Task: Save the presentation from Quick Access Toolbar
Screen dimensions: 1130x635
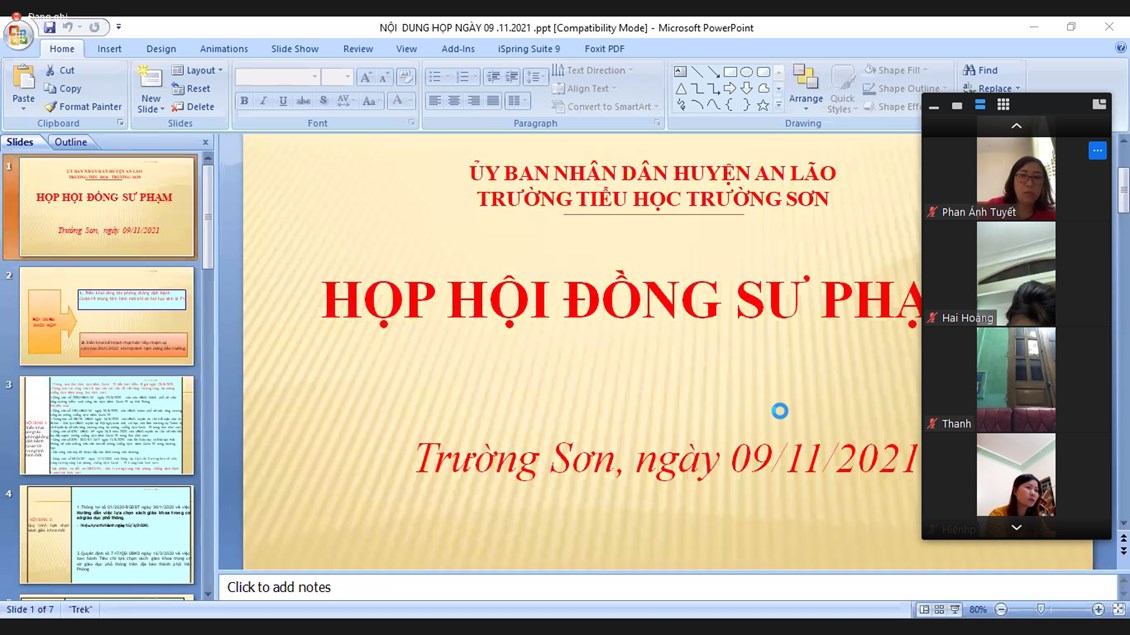Action: (49, 28)
